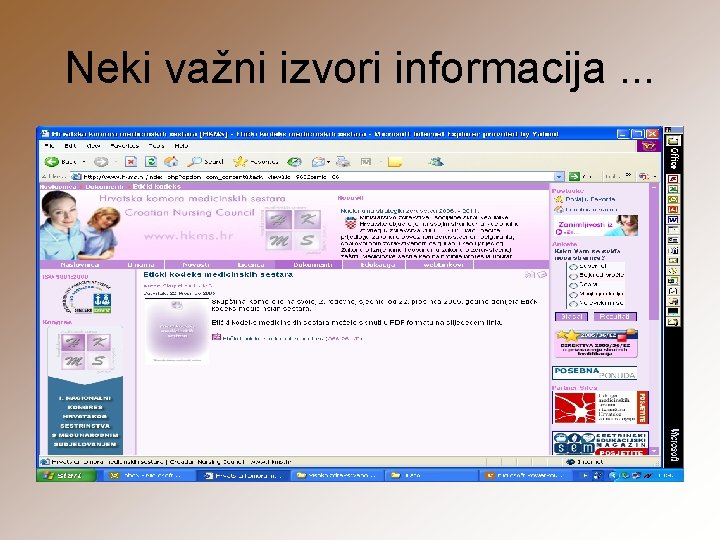Click into the browser address field
Screen dimensions: 720x540
coord(317,177)
